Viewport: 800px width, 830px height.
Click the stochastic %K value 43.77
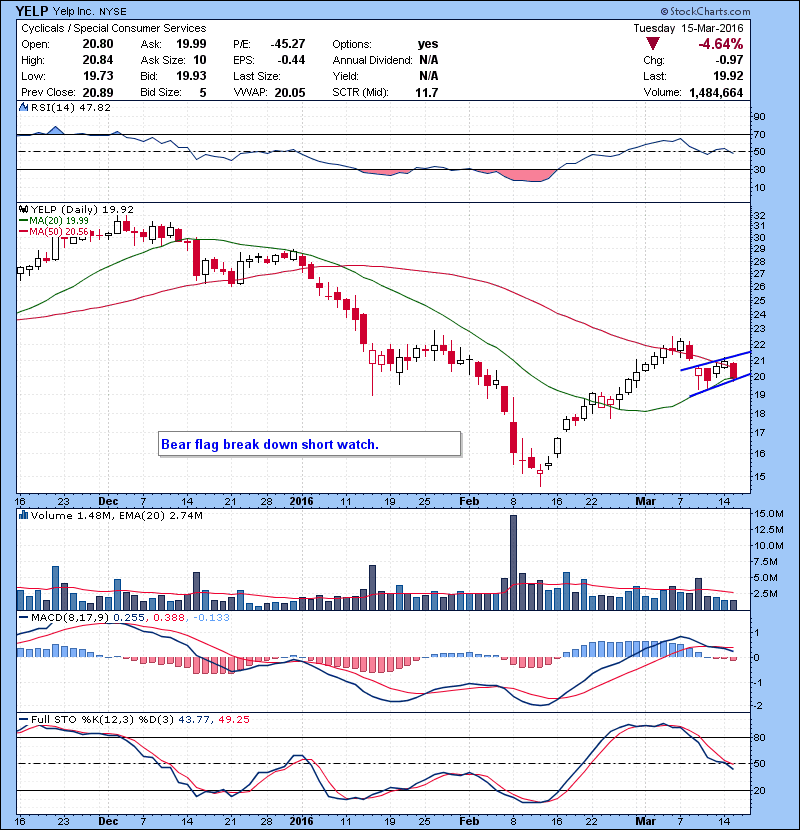tap(193, 719)
